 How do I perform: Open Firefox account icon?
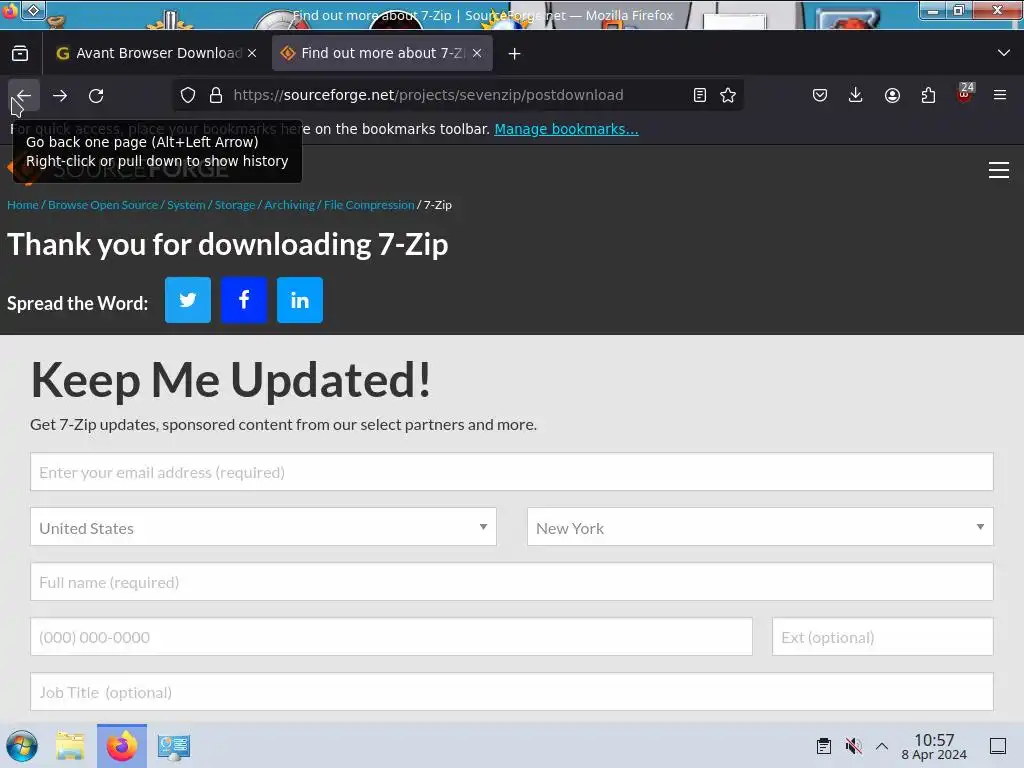[892, 95]
